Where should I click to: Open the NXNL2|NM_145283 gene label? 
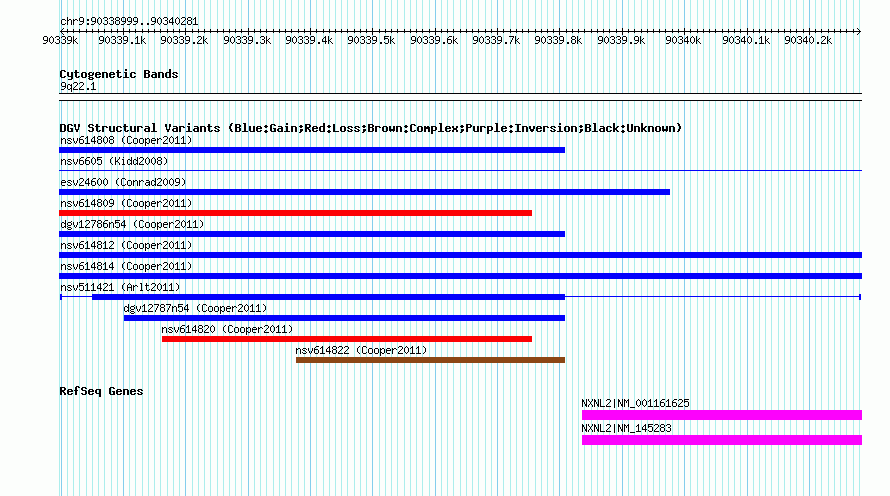[626, 428]
